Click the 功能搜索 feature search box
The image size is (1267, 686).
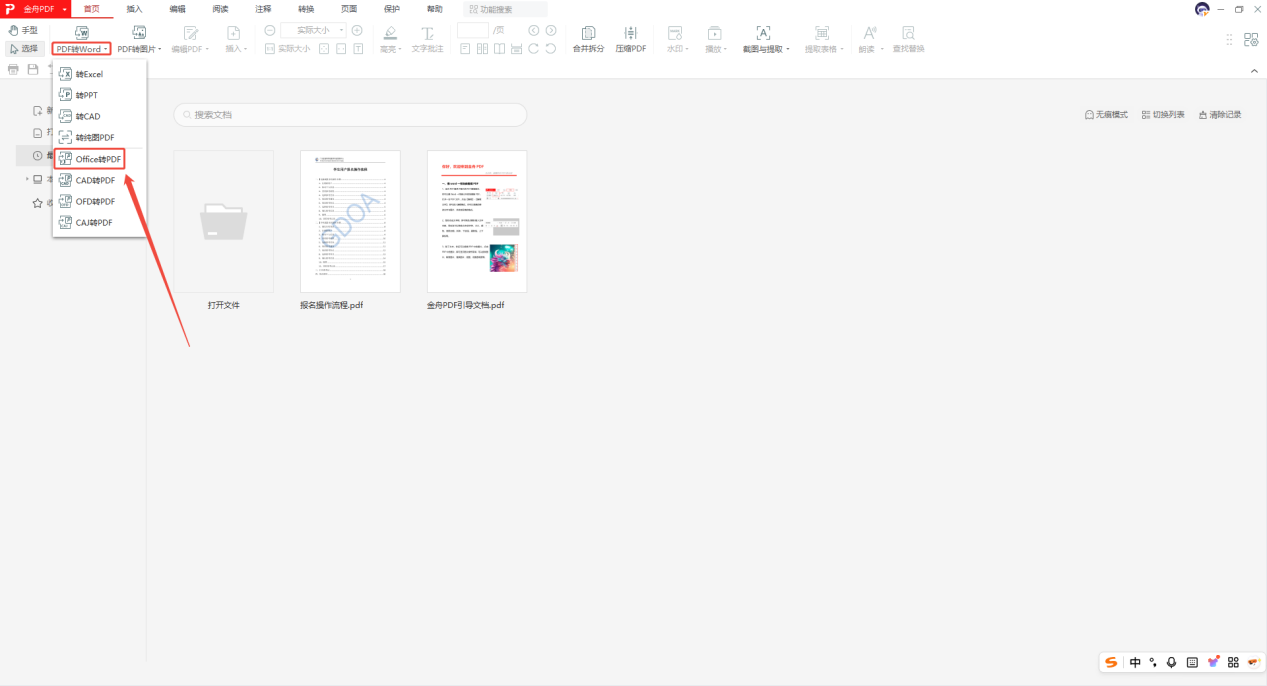coord(506,9)
